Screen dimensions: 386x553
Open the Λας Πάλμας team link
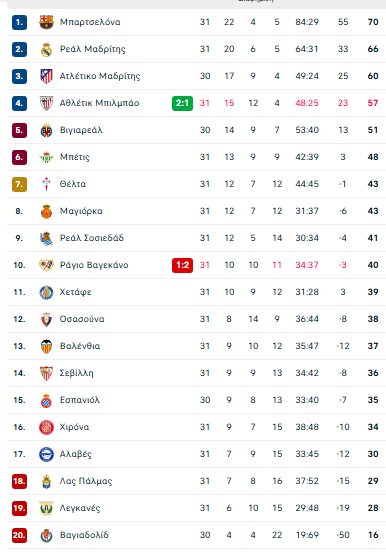pyautogui.click(x=86, y=481)
